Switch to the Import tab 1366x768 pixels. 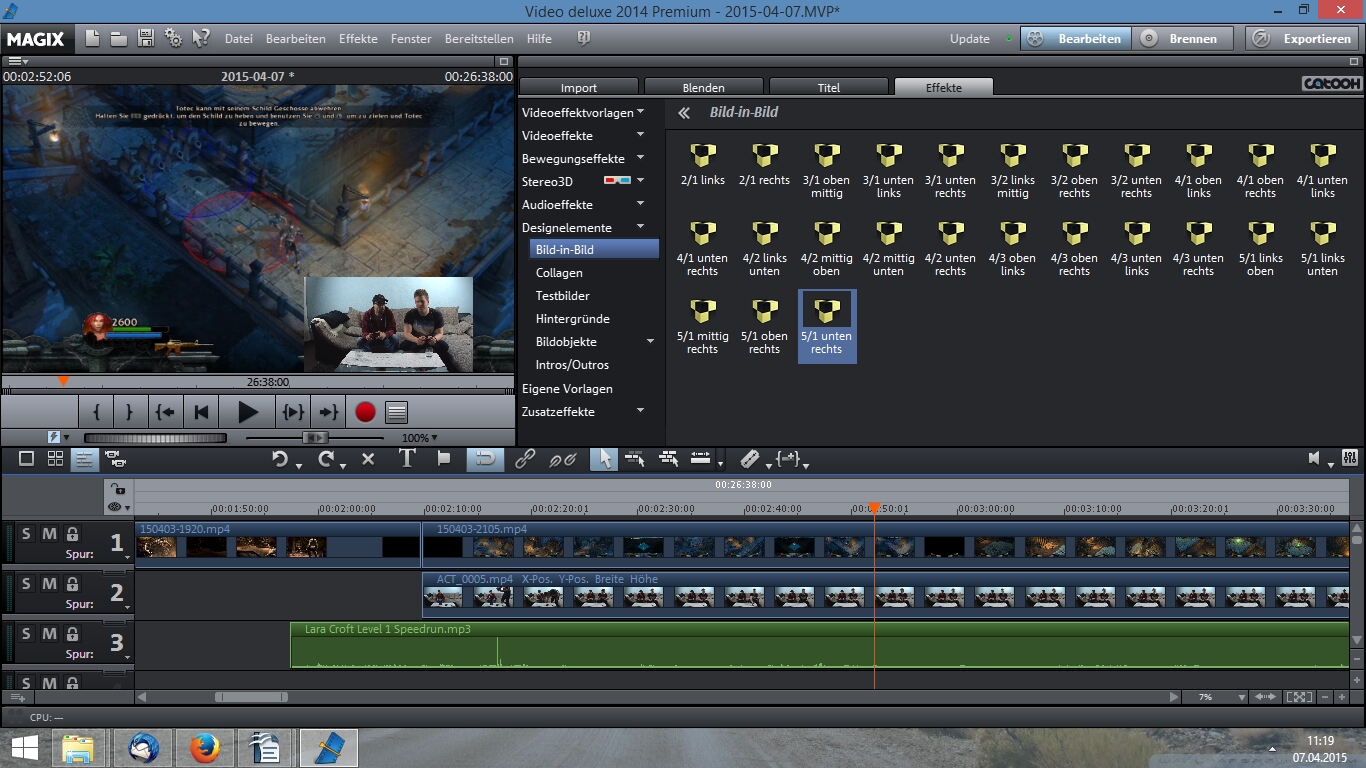579,87
